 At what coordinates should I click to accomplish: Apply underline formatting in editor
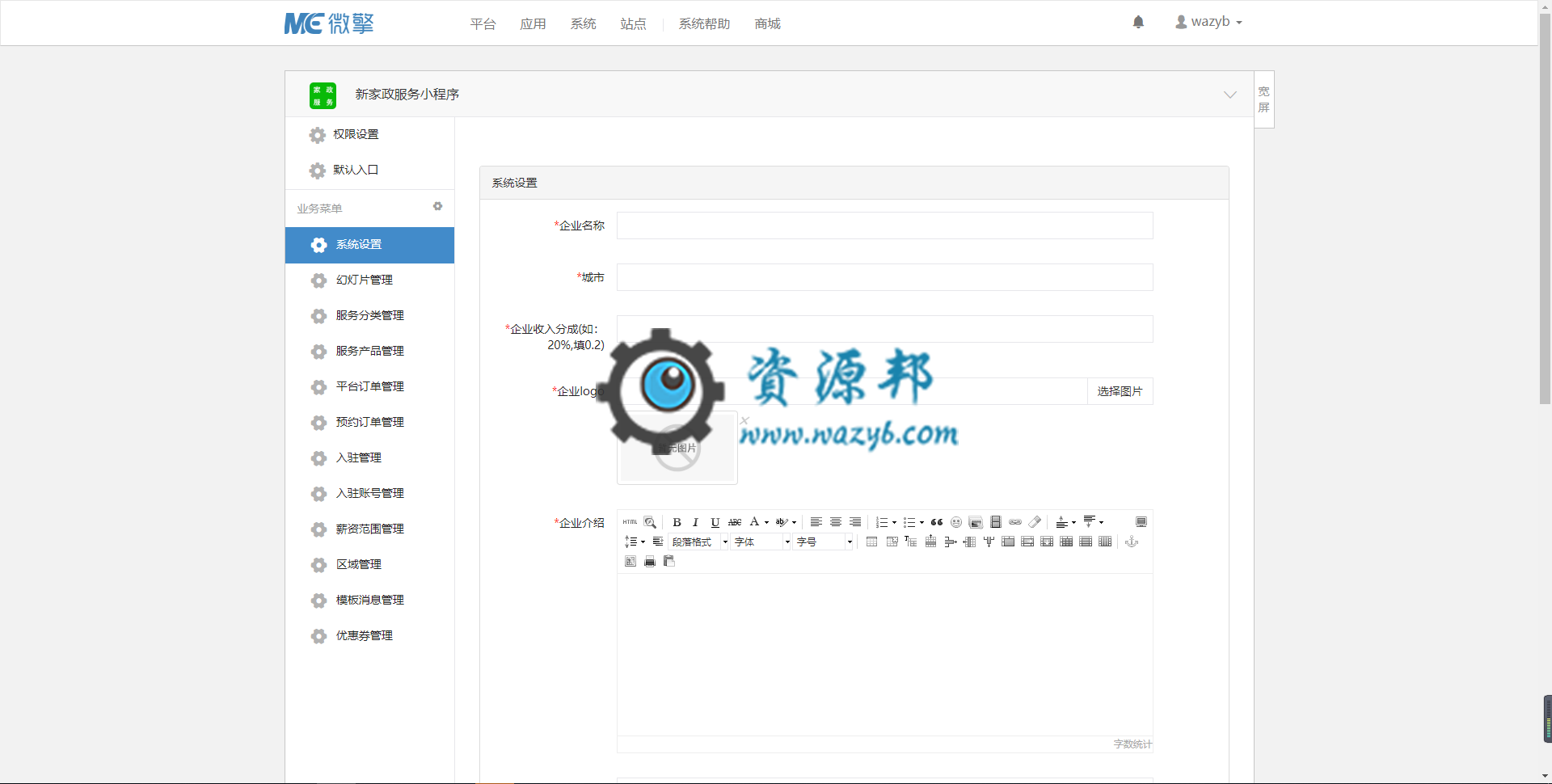(x=715, y=522)
